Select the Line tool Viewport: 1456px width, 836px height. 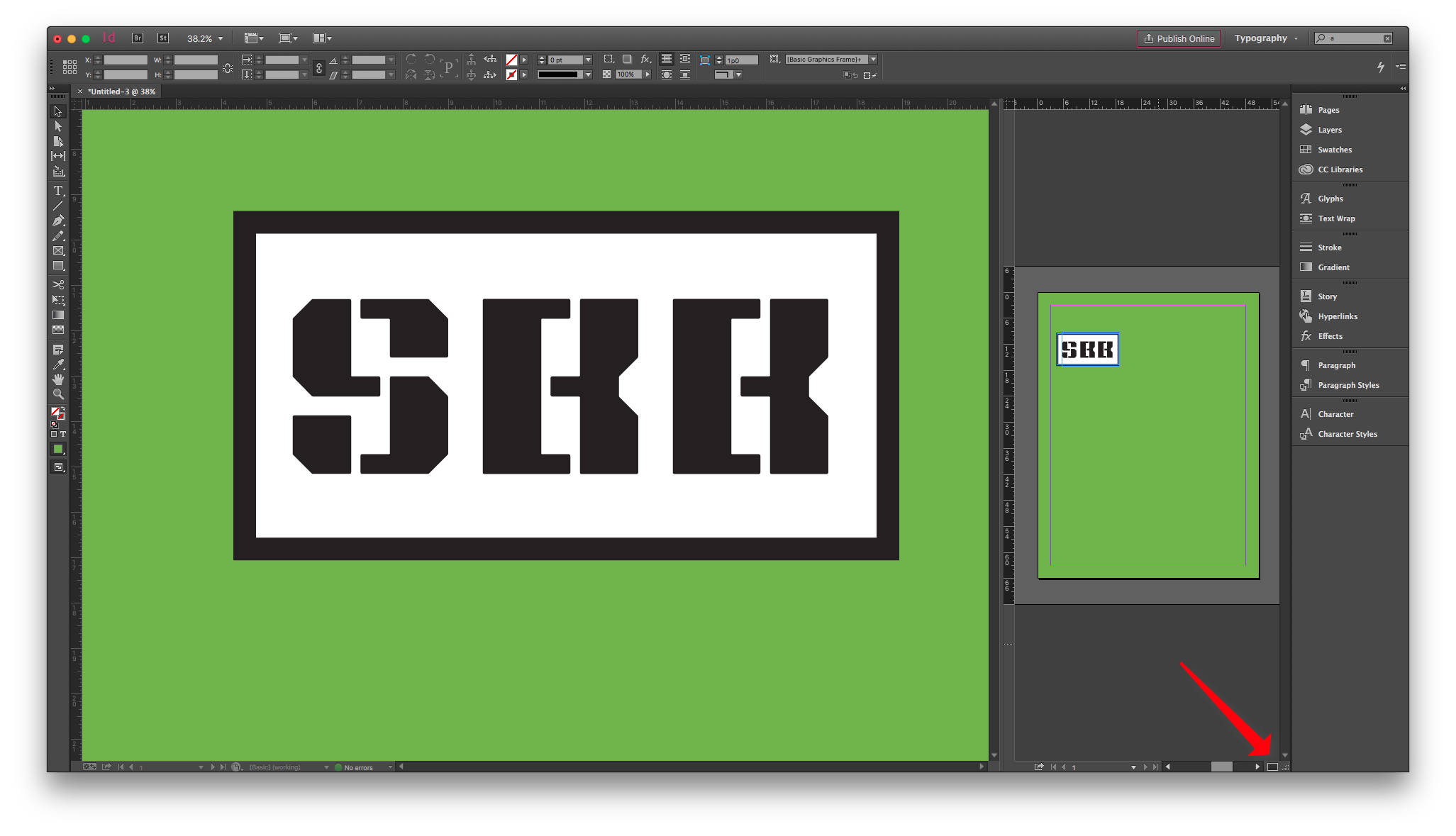pyautogui.click(x=58, y=206)
